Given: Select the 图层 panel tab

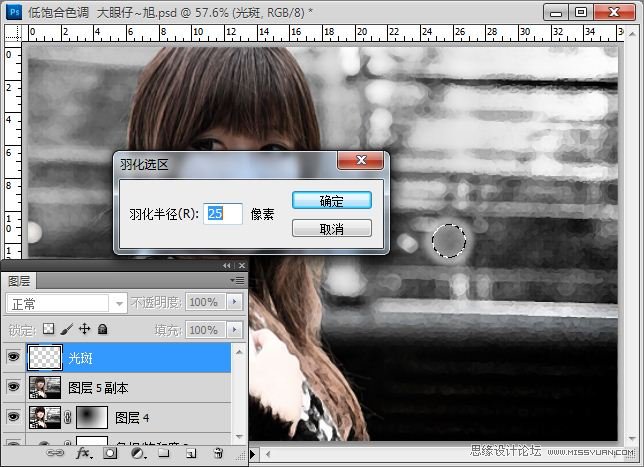Looking at the screenshot, I should (x=19, y=281).
